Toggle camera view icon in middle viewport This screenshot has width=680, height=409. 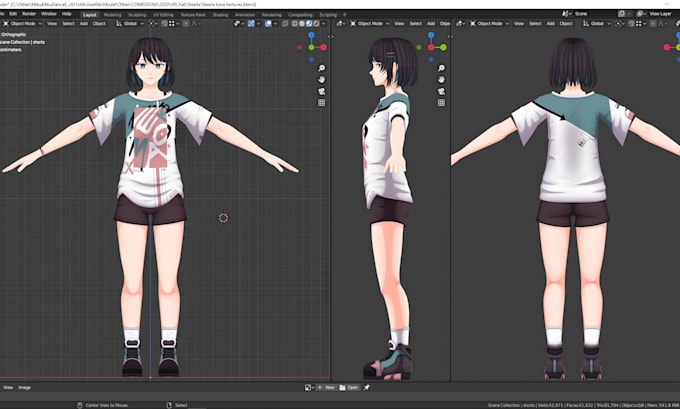tap(441, 91)
